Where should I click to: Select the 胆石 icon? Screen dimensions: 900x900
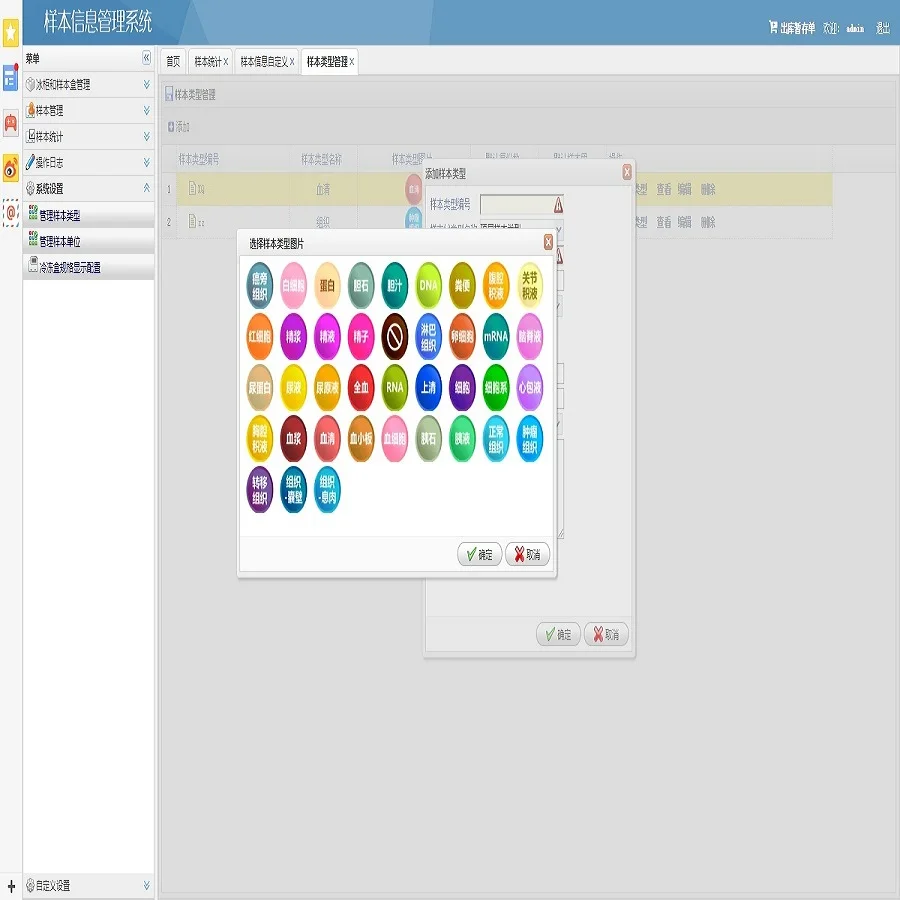361,285
